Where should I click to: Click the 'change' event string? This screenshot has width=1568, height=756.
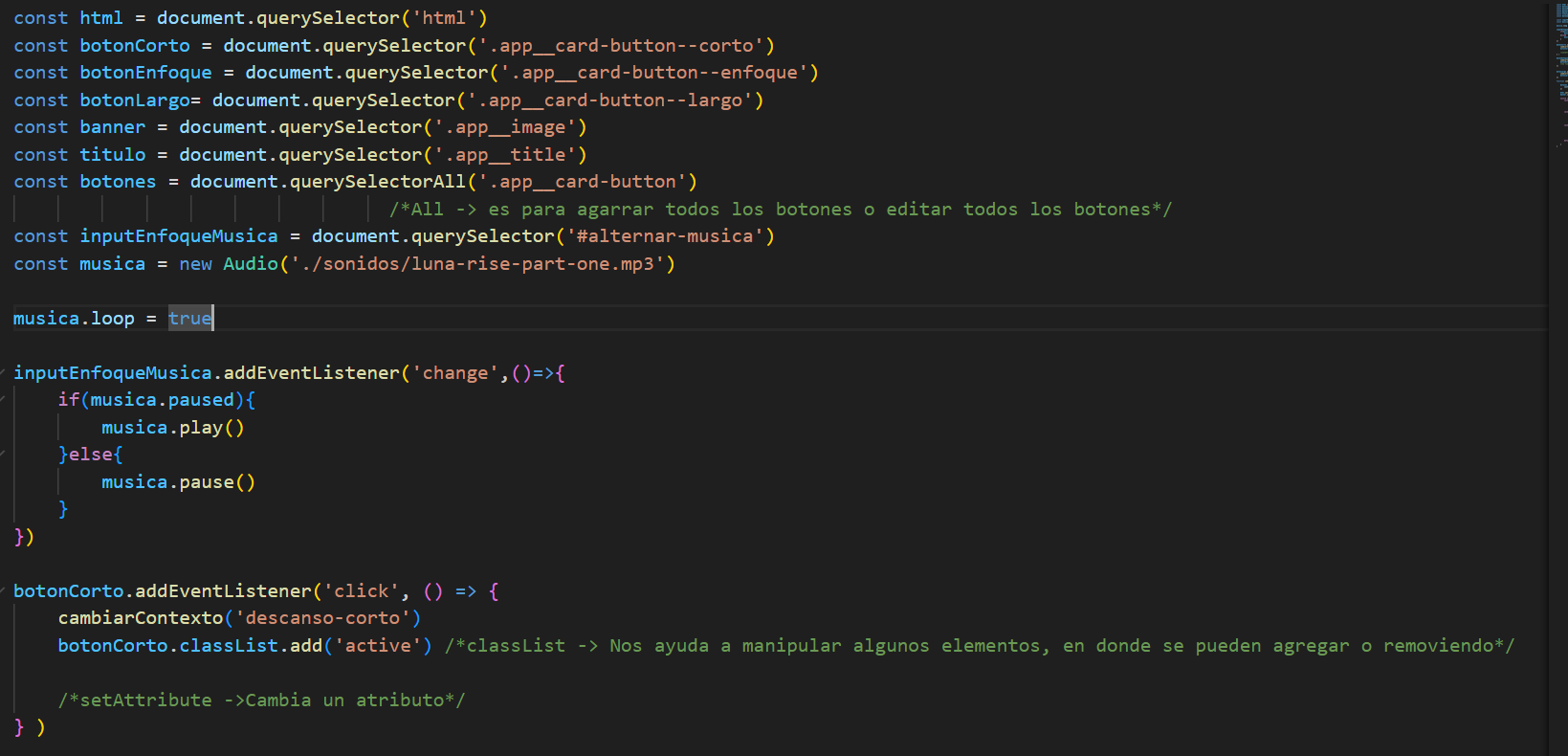[455, 373]
